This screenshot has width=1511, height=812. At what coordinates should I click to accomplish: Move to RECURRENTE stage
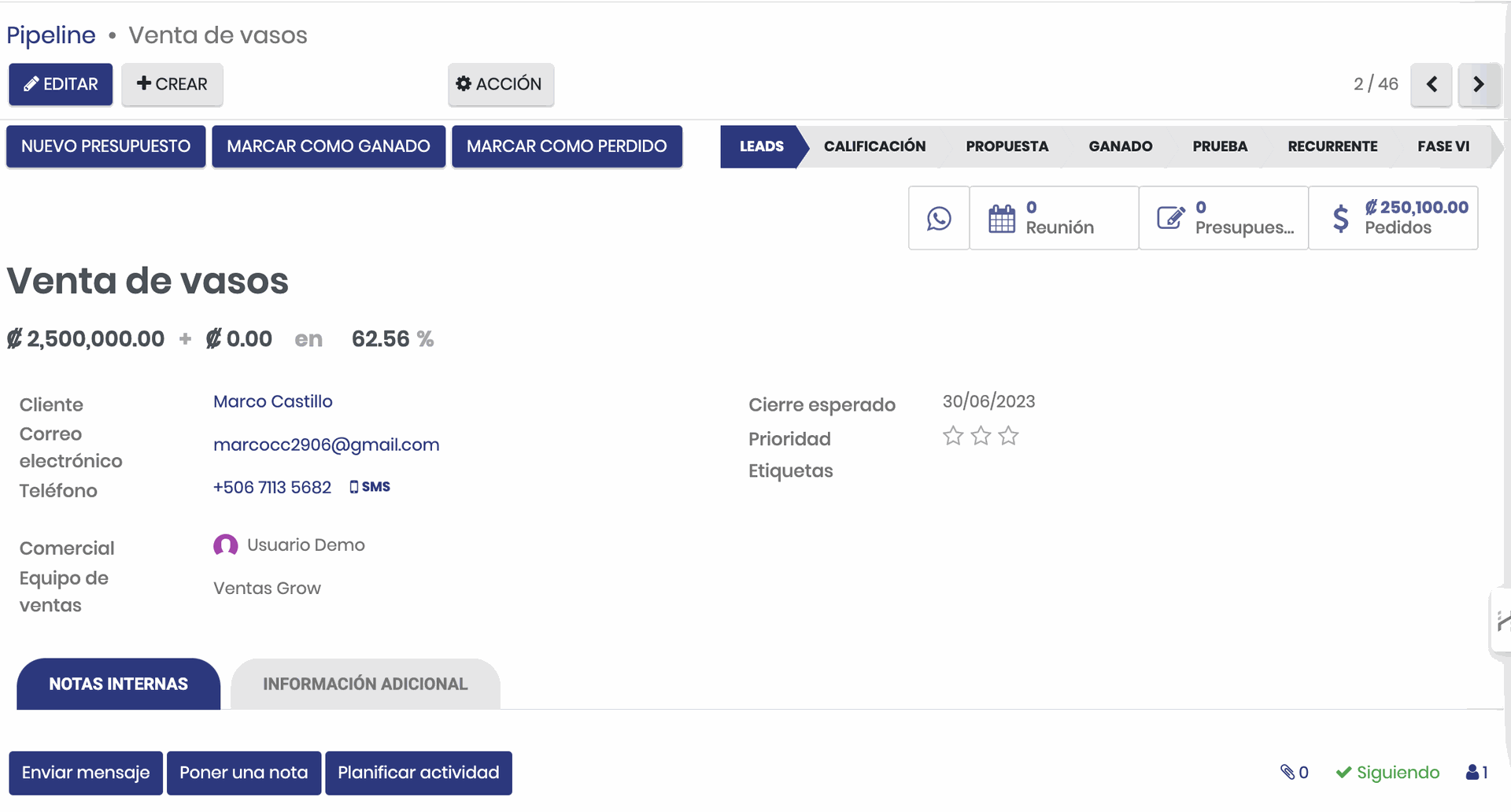1332,146
